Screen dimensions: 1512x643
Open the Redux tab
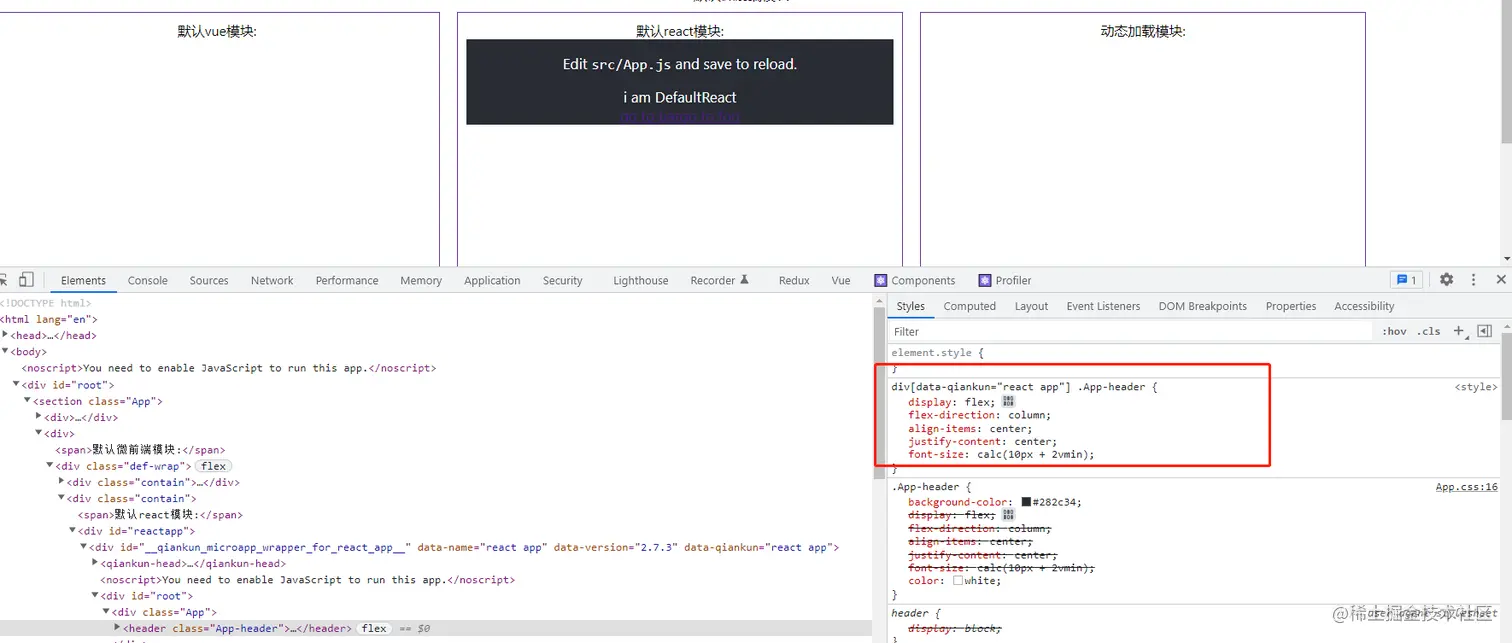(x=794, y=280)
